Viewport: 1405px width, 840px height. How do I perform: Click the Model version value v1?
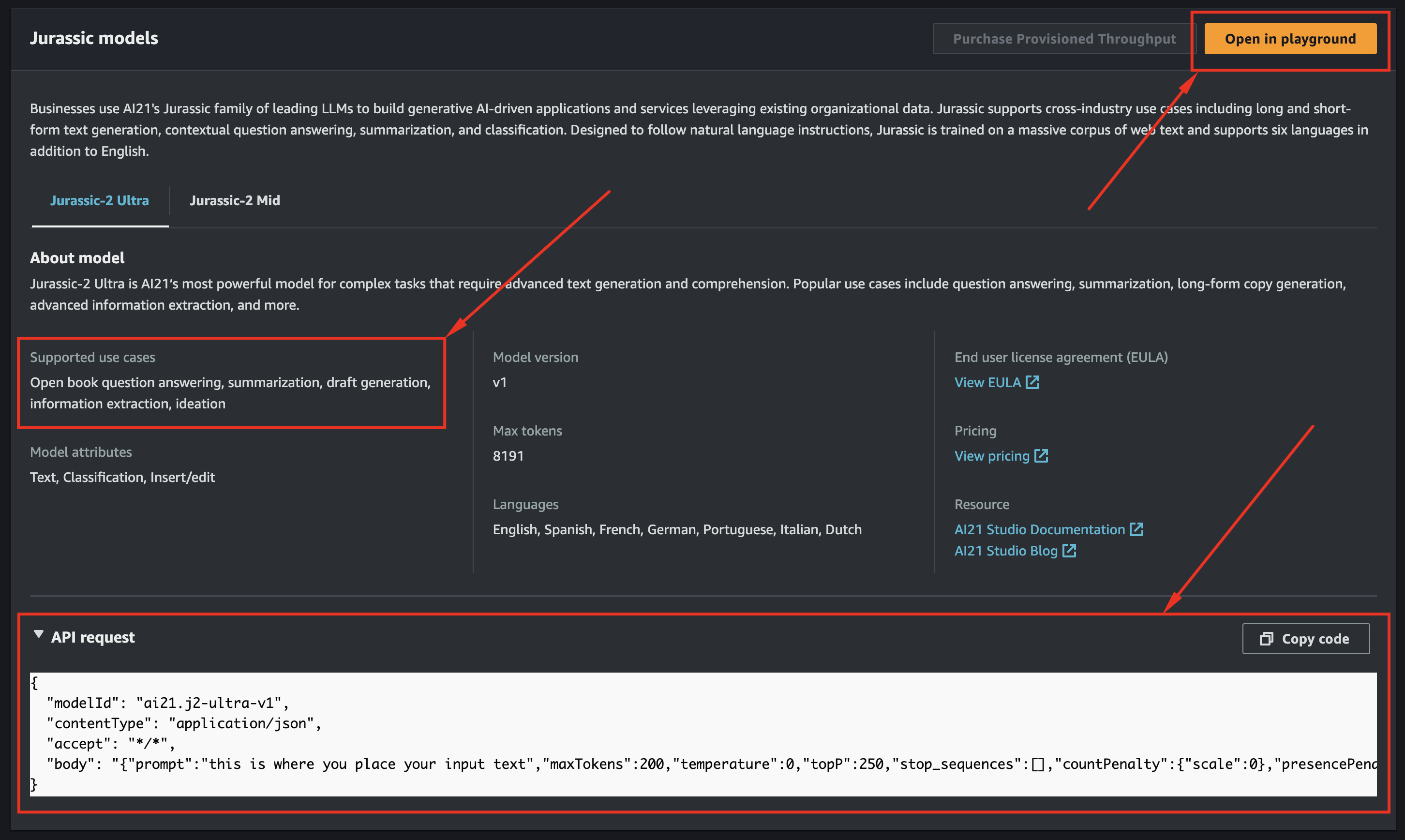pyautogui.click(x=500, y=383)
